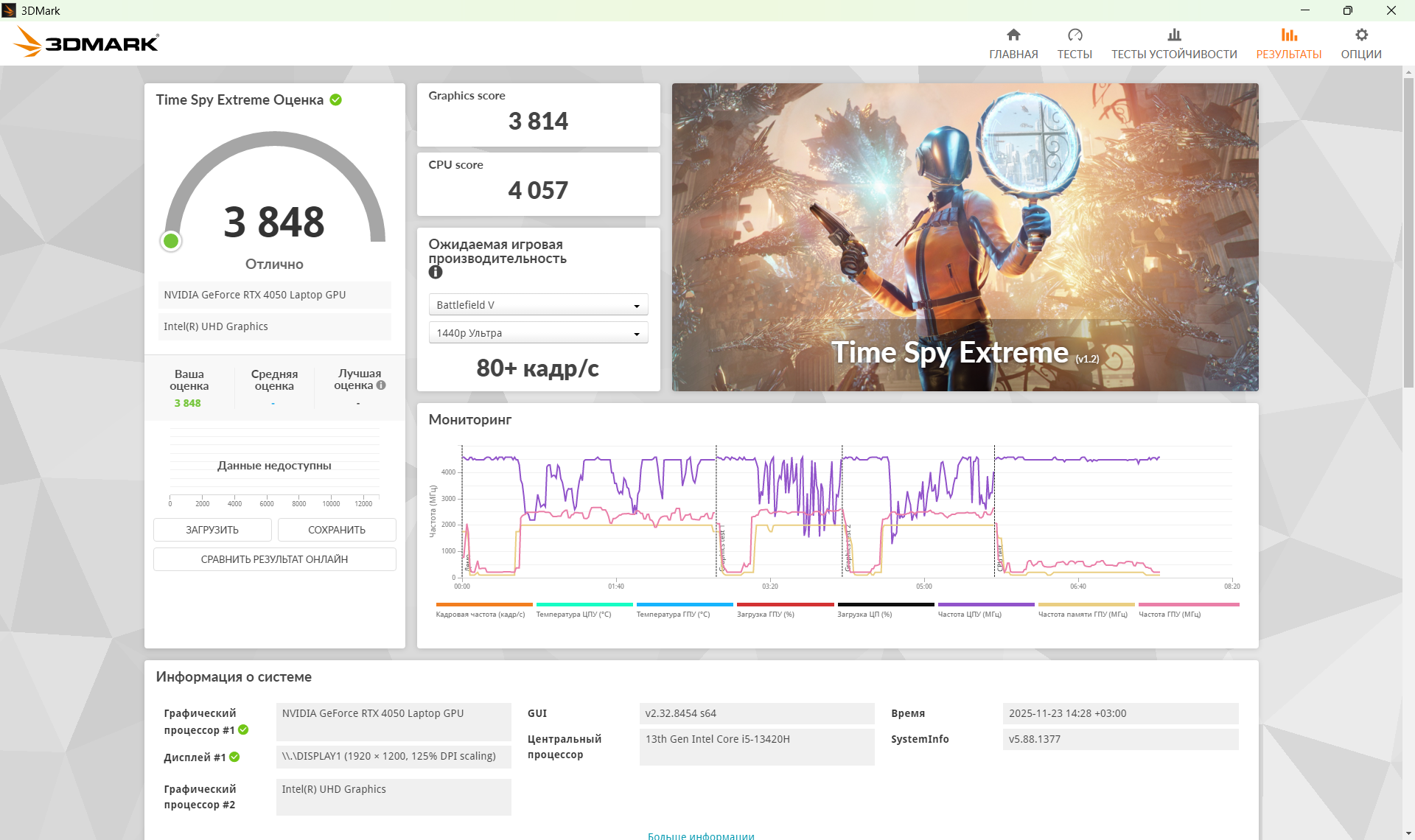Screen dimensions: 1415x840
Task: Click the scroll up arrow at top right
Action: (x=1408, y=72)
